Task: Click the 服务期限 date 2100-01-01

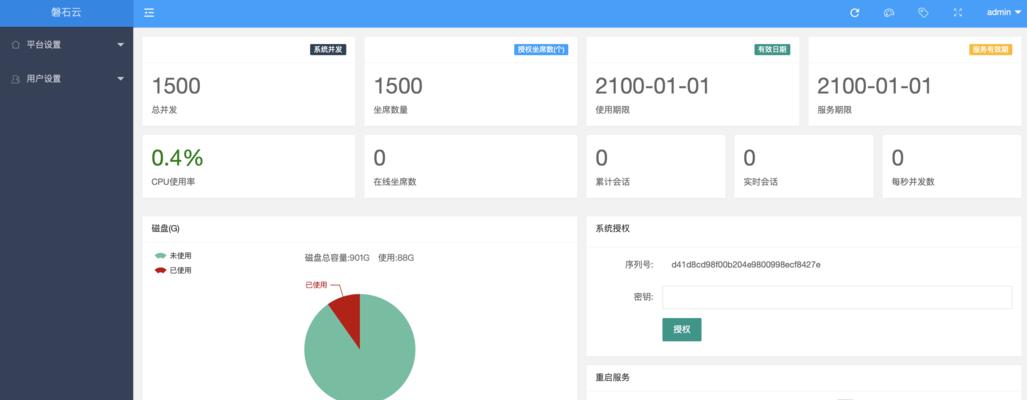Action: [x=874, y=86]
